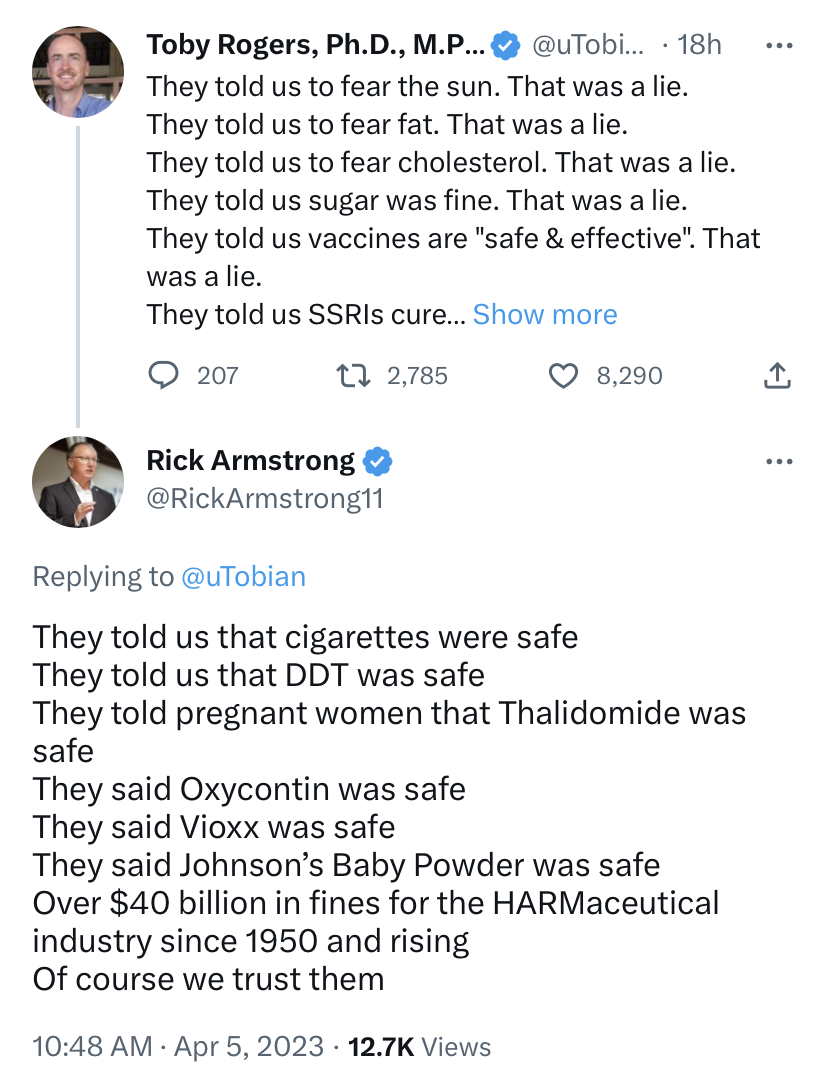This screenshot has height=1080, width=828.
Task: Click the share icon on Toby's tweet
Action: point(778,375)
